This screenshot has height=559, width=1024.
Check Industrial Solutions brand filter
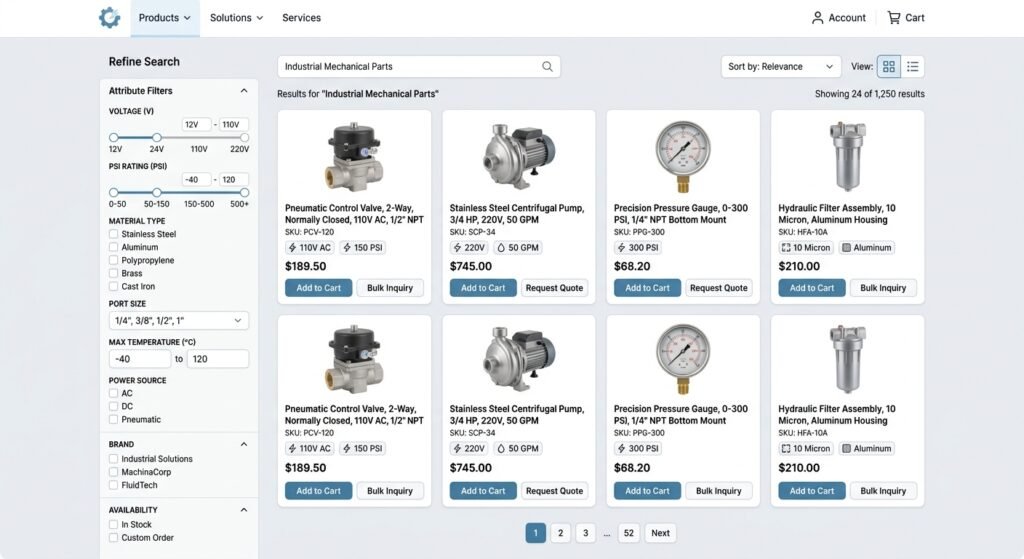(114, 458)
